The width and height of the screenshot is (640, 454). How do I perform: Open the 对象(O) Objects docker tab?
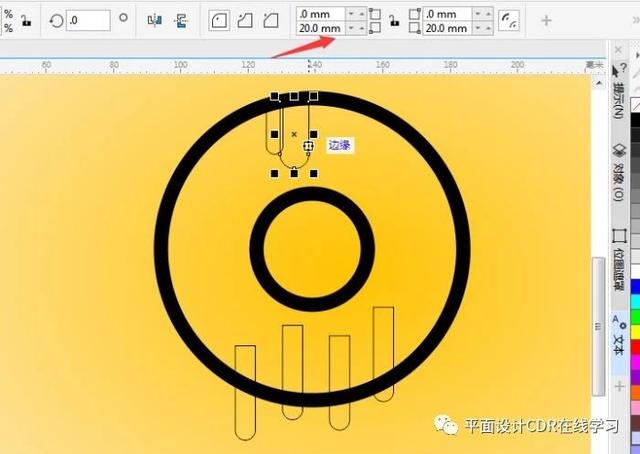(619, 173)
